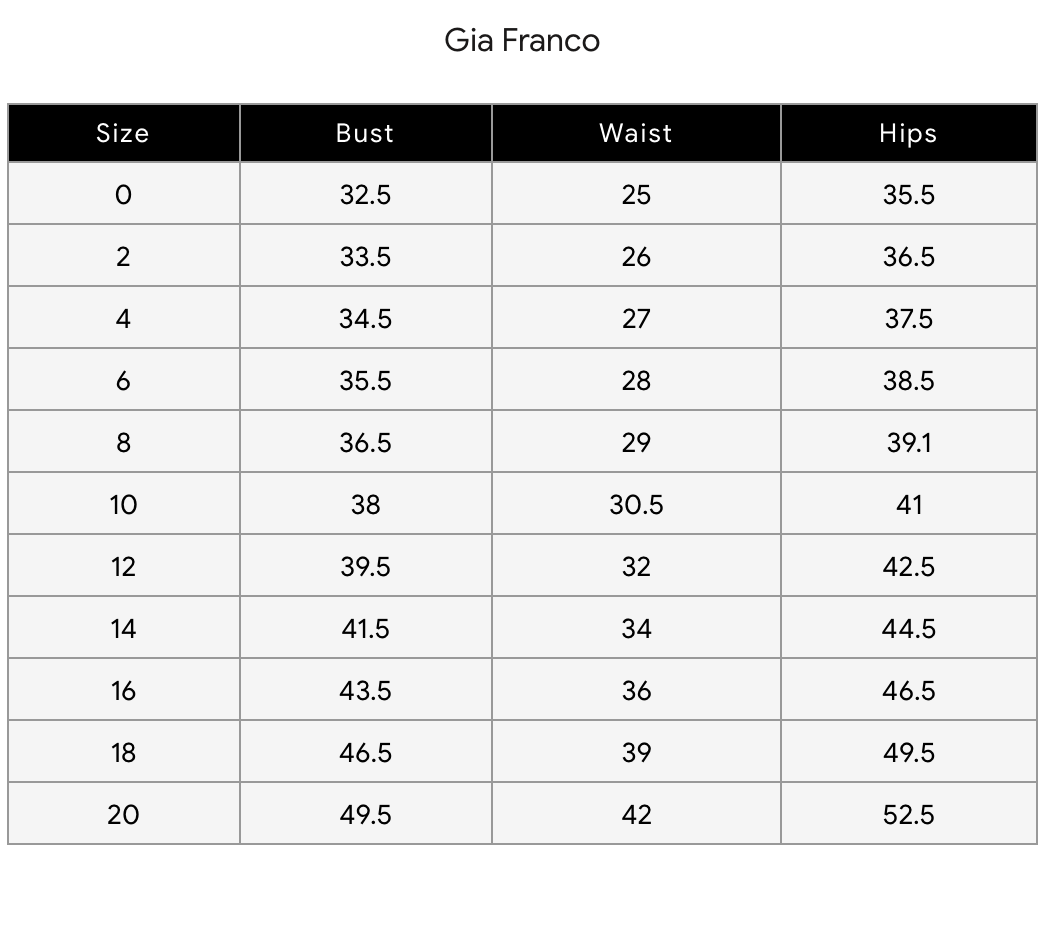
Task: Click the size 6 row label
Action: coord(123,380)
